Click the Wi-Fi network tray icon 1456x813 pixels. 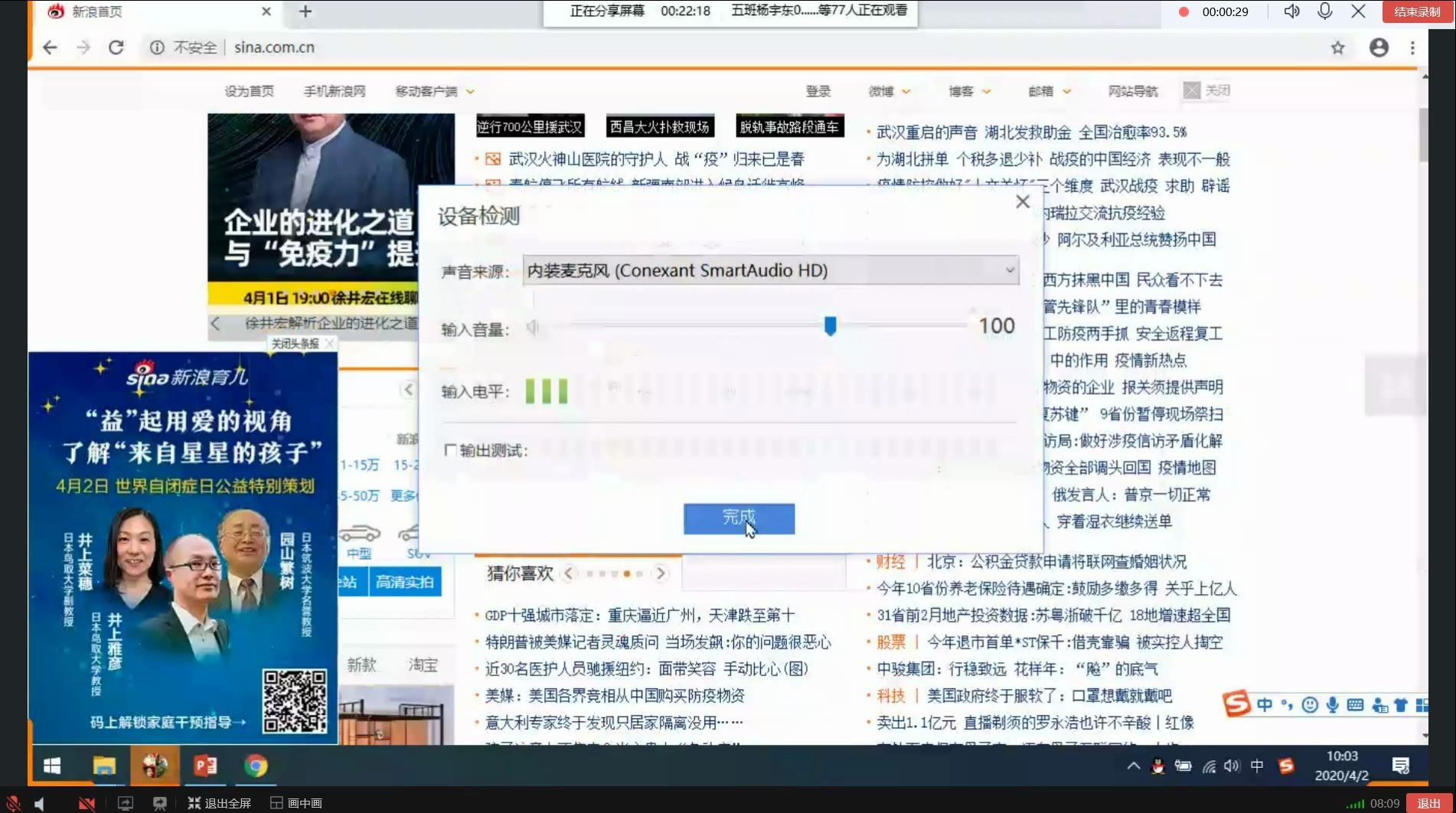coord(1209,766)
